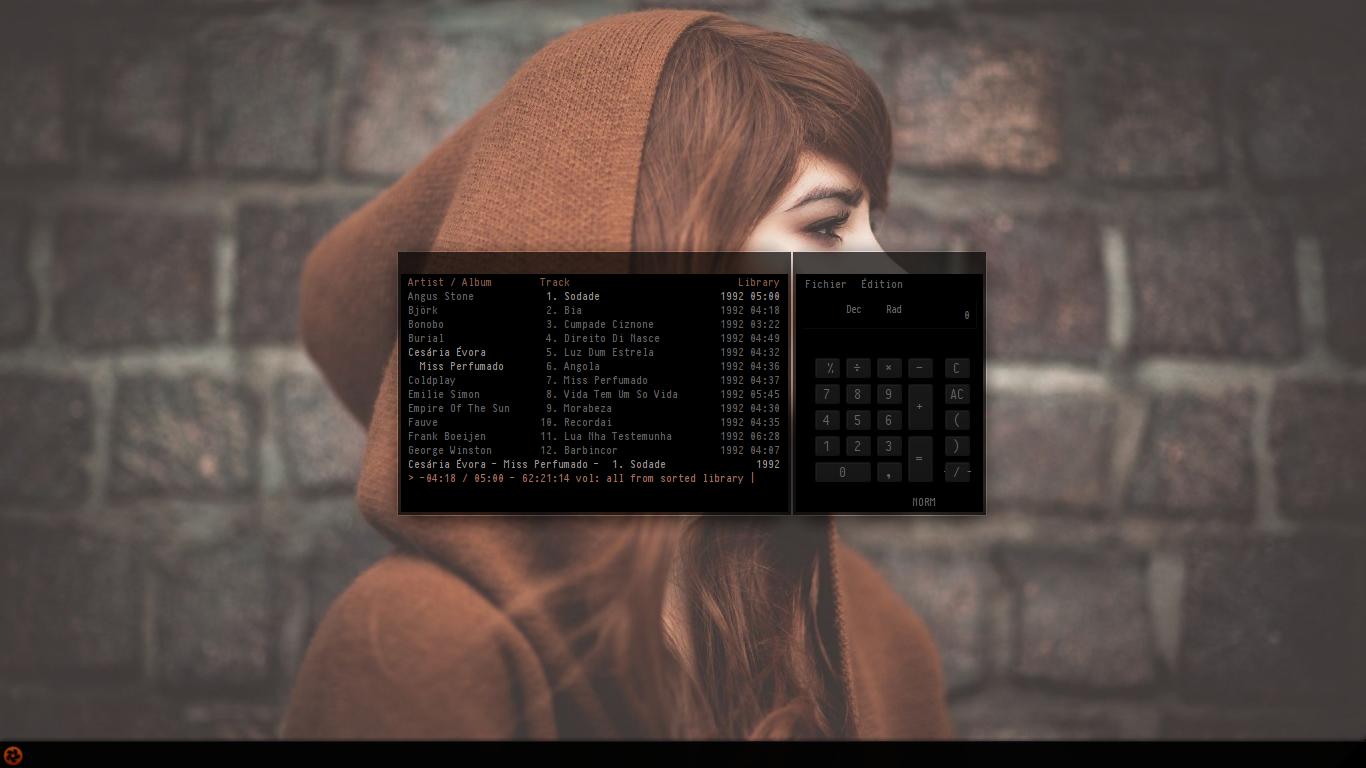Screen dimensions: 1366x768
Task: Click the Dec mode indicator in calculator display
Action: (853, 310)
